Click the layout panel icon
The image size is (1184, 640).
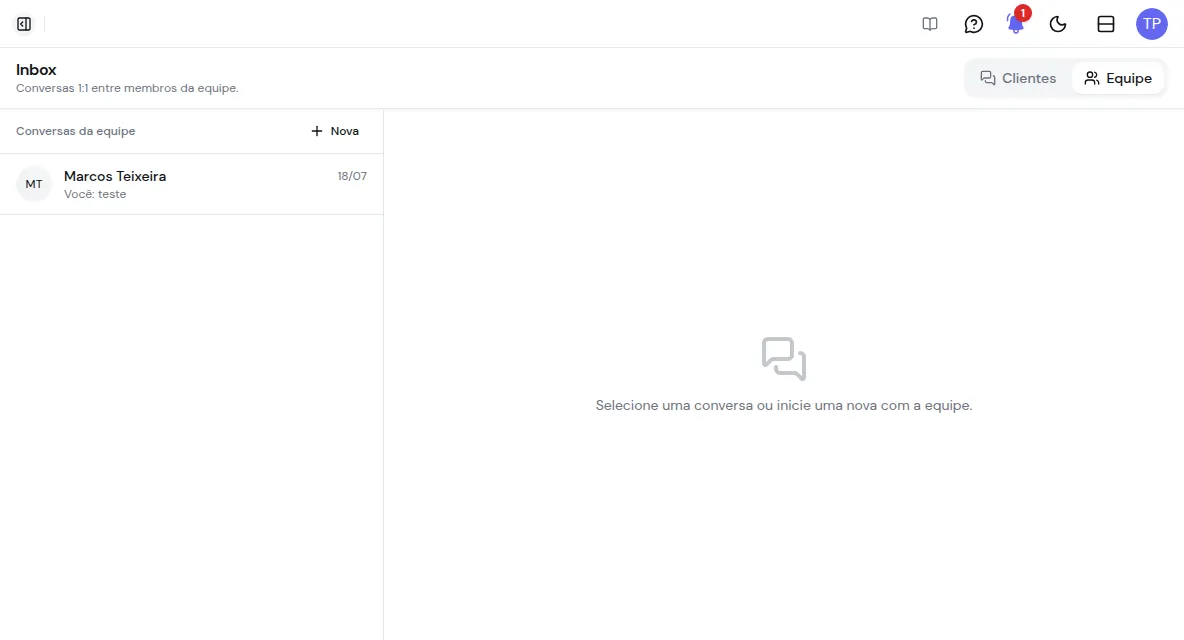coord(1105,24)
